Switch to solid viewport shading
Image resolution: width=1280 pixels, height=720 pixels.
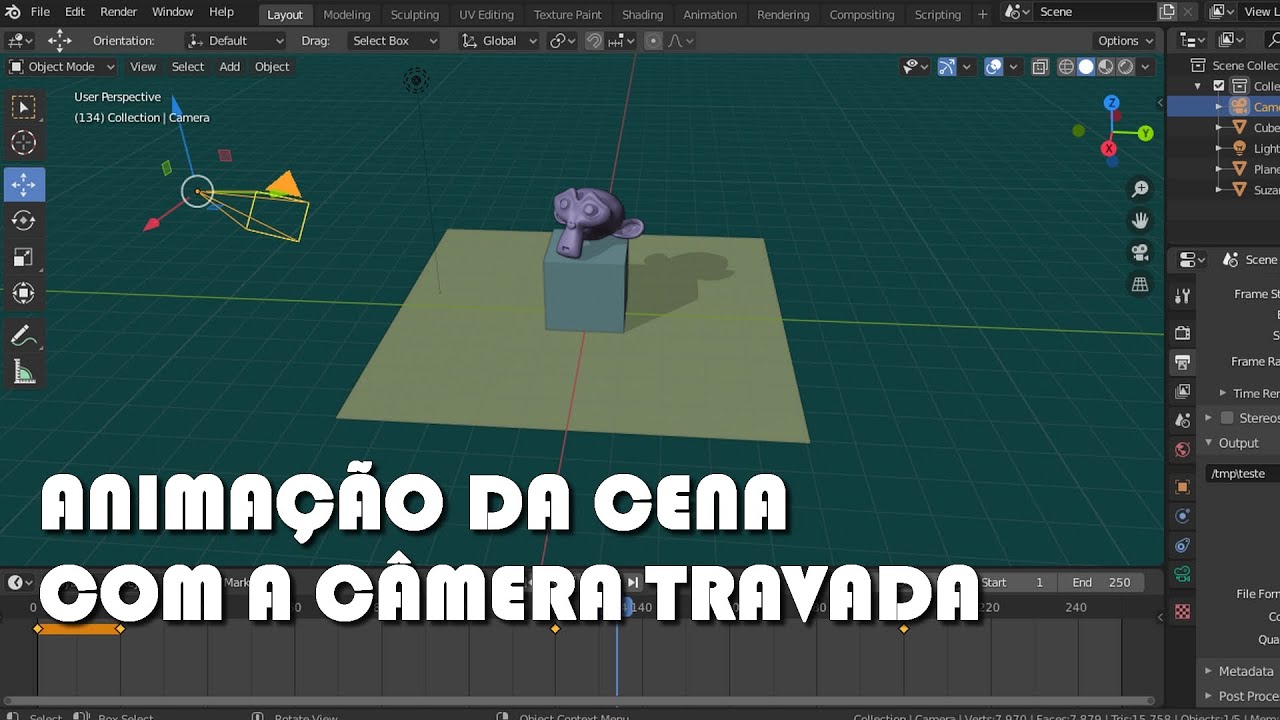click(x=1086, y=67)
